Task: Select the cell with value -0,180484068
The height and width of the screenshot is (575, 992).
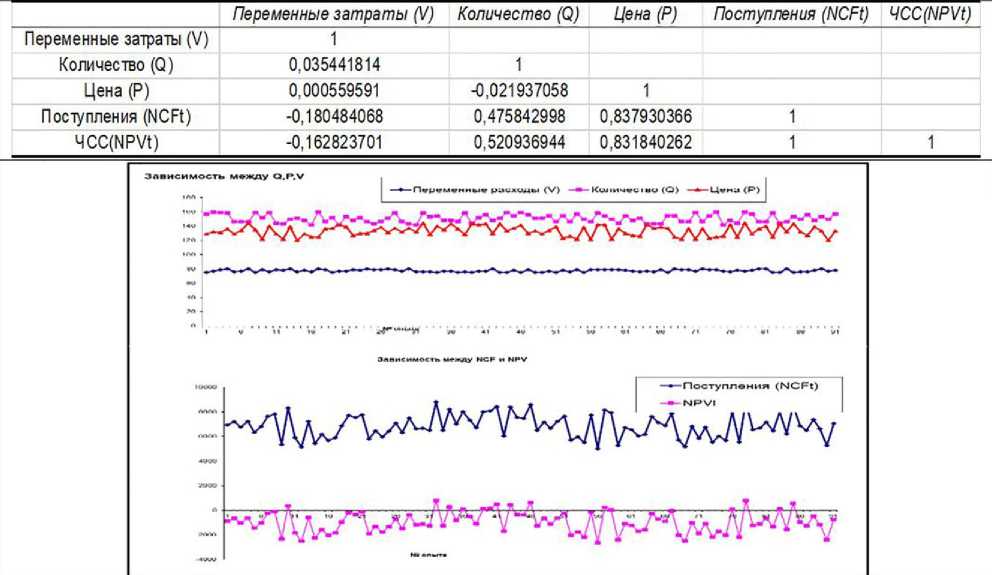Action: 334,116
